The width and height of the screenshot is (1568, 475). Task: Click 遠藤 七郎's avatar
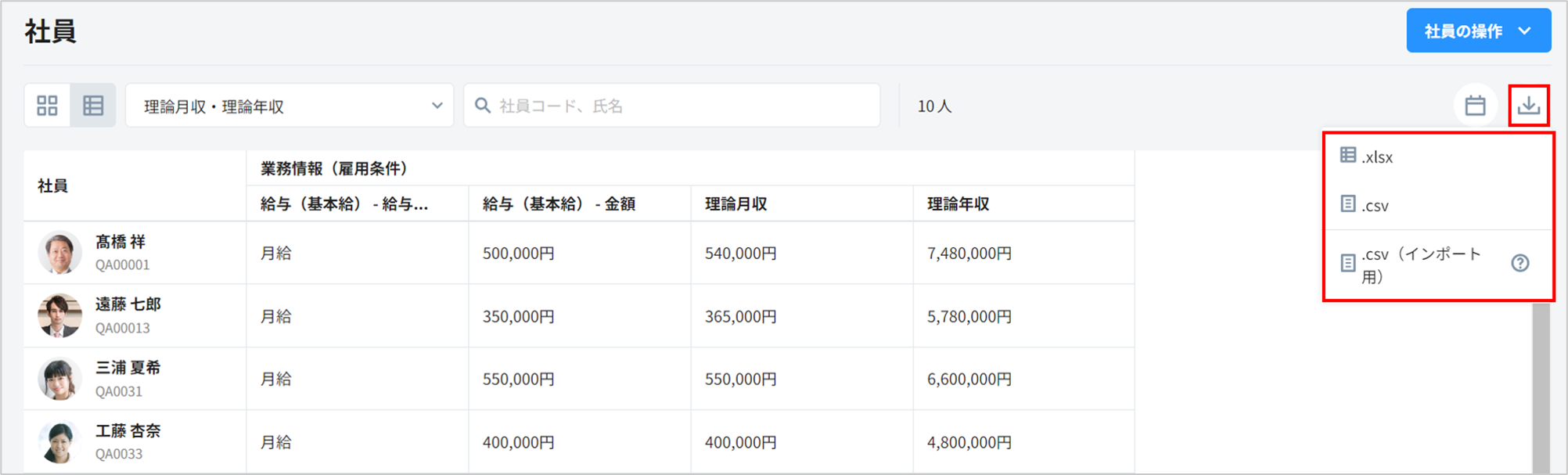click(x=59, y=315)
